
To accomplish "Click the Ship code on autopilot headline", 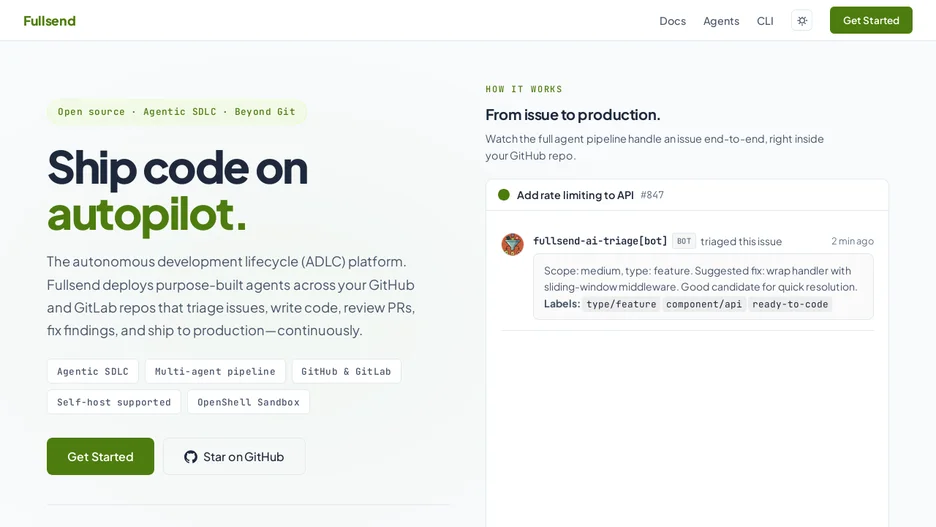I will click(177, 190).
